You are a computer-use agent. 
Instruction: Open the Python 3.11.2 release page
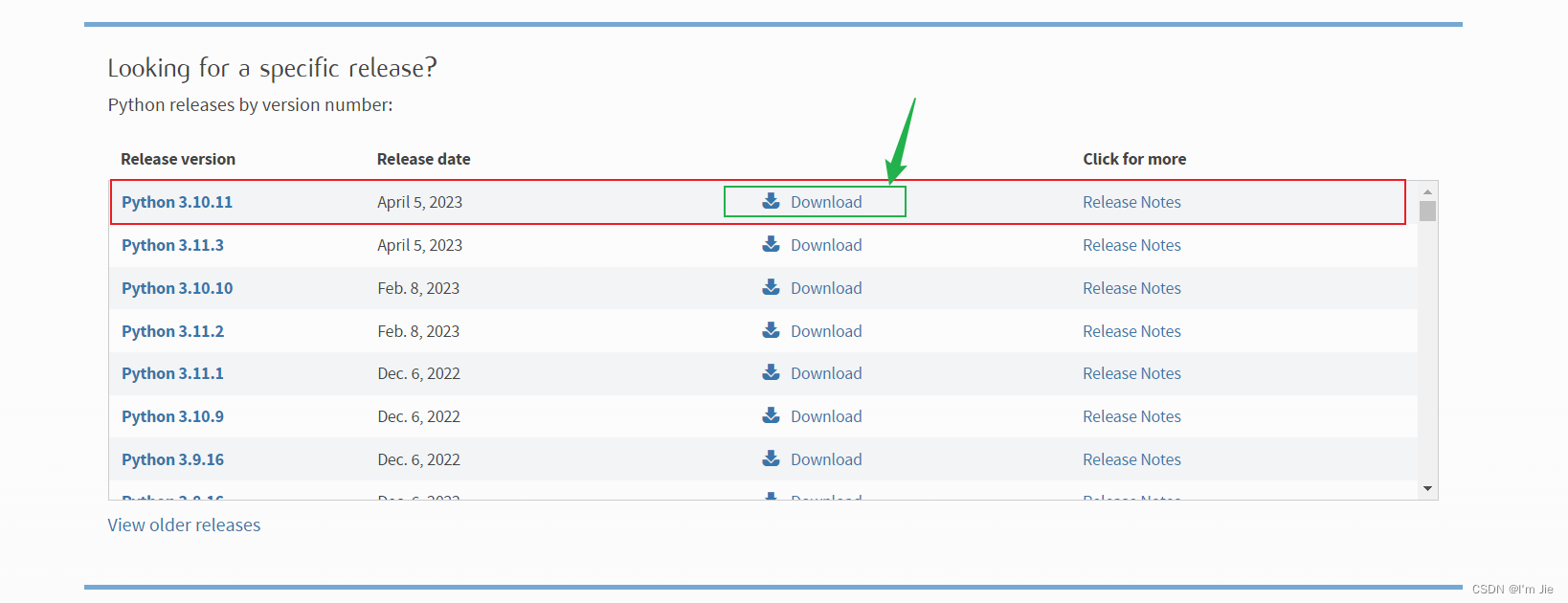[x=172, y=331]
